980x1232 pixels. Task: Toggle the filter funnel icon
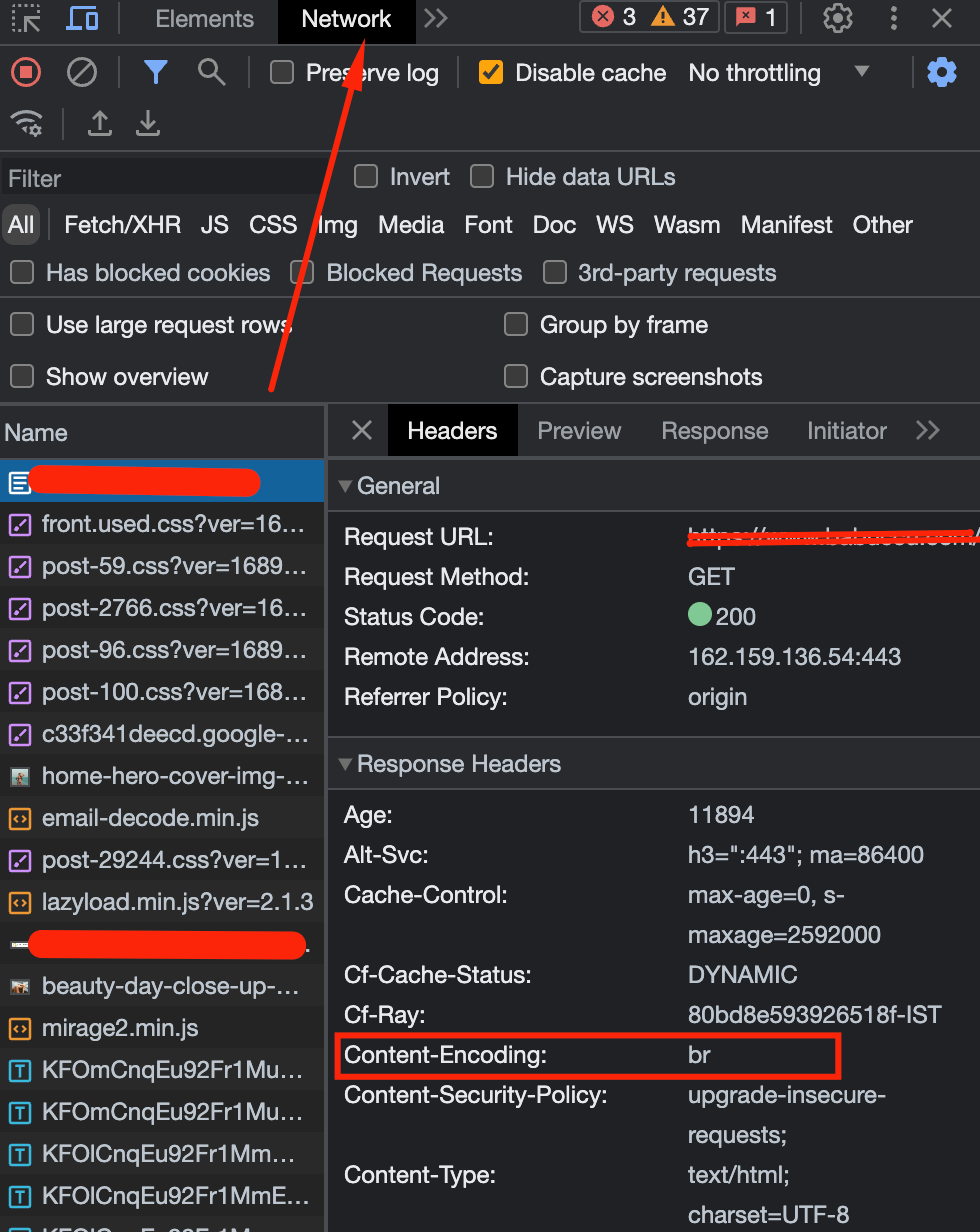tap(155, 72)
